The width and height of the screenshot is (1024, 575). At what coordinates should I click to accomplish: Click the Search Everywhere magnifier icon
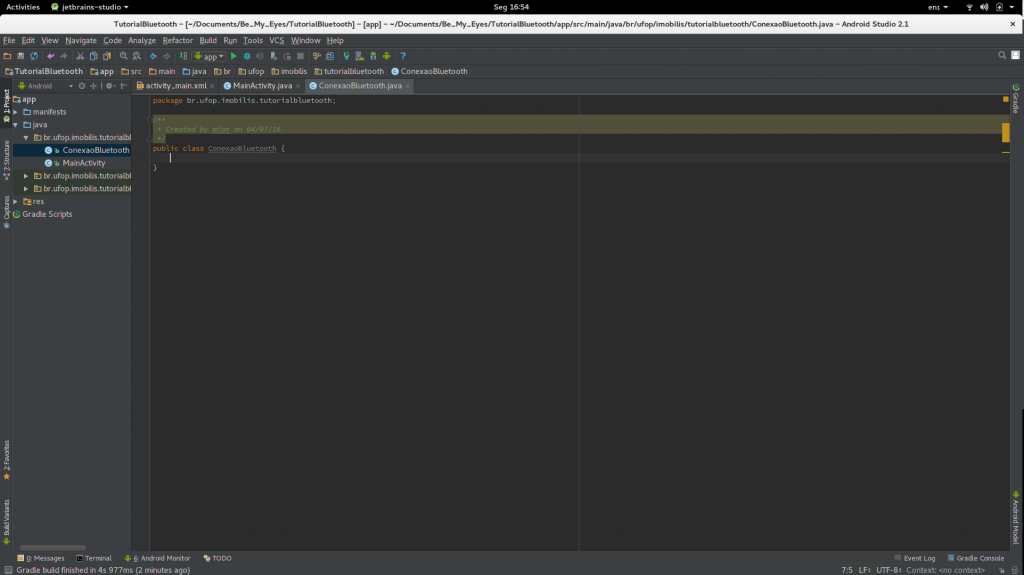1002,56
